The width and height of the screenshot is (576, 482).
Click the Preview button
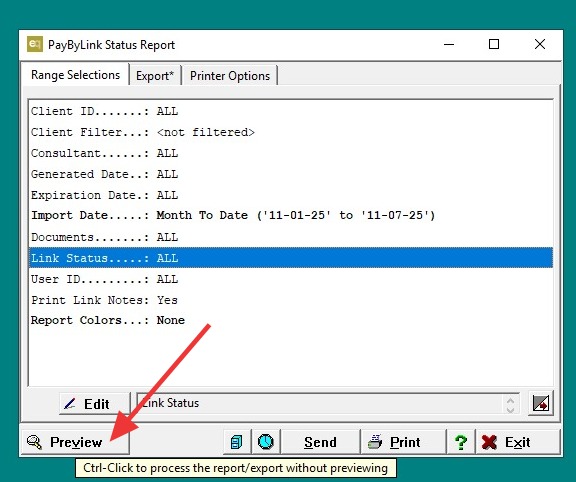click(x=75, y=442)
